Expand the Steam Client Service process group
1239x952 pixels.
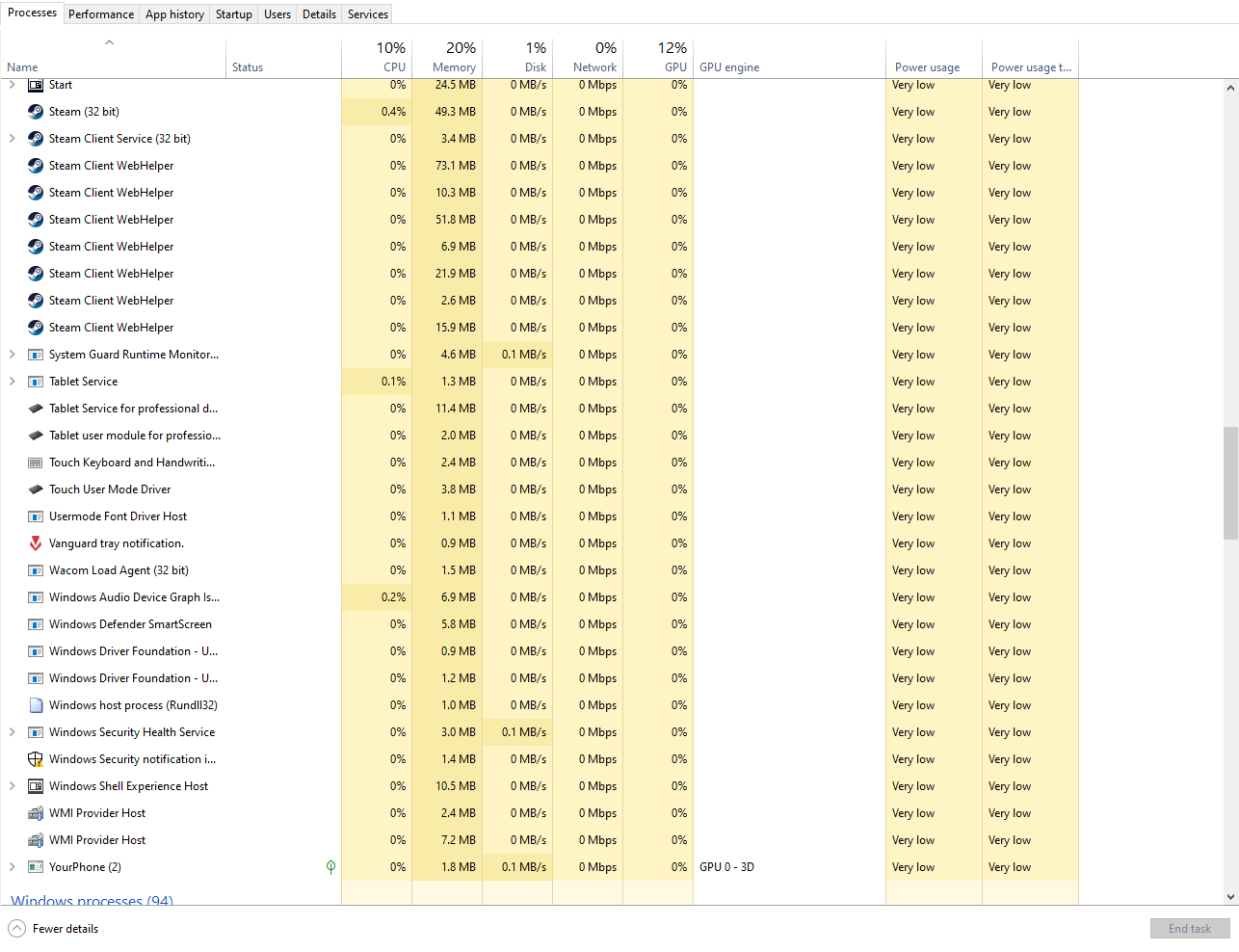coord(12,139)
